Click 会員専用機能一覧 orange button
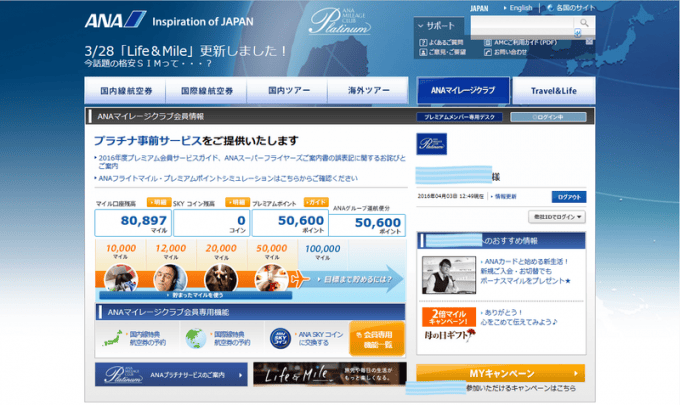The height and width of the screenshot is (405, 680). pos(377,339)
